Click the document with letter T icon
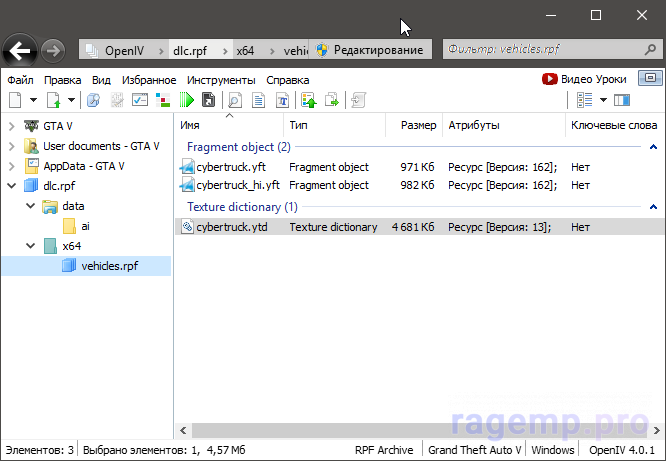This screenshot has width=666, height=461. point(282,100)
